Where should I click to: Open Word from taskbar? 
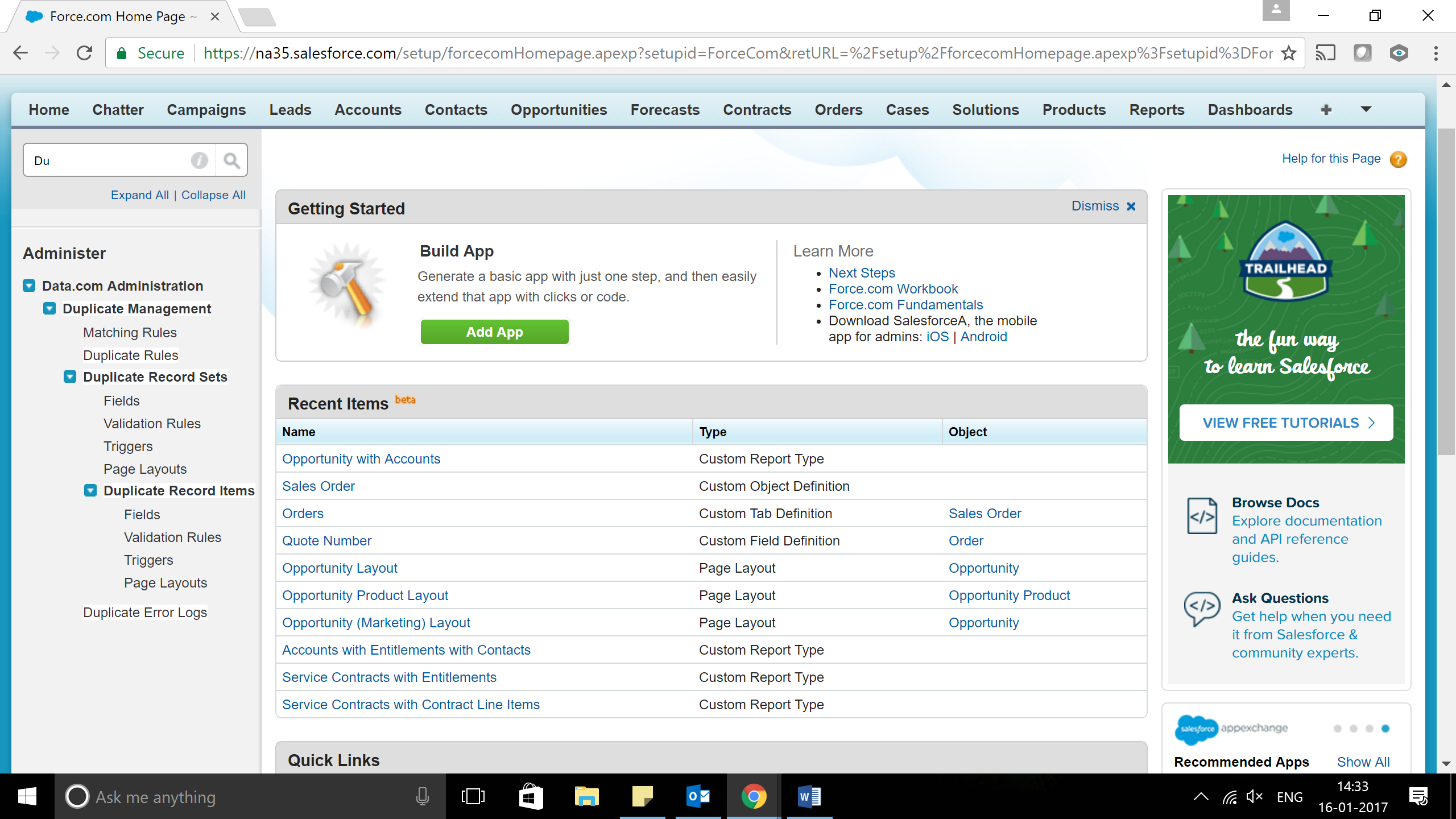click(809, 797)
